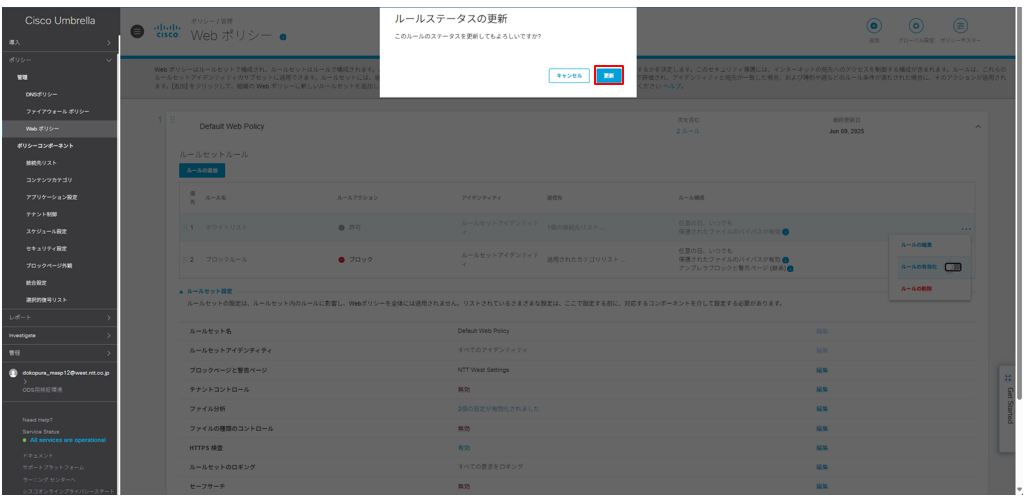Screen dimensions: 1030x497
Task: Click user avatar icon for dokopura account
Action: 13,372
